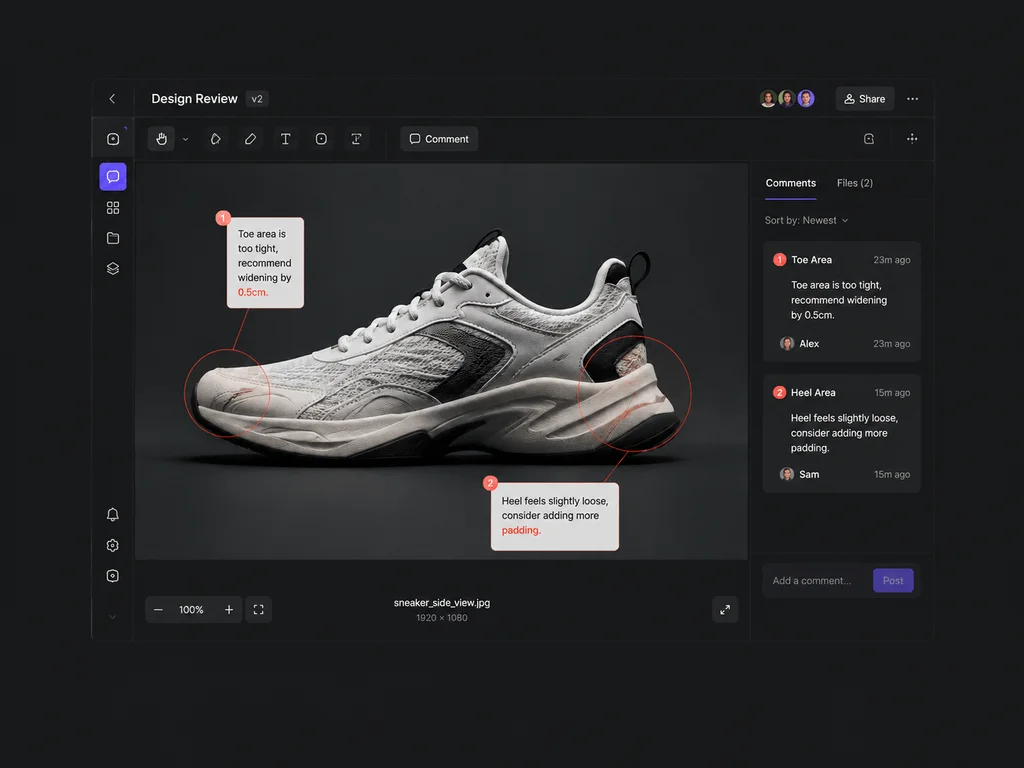
Task: Click the Share button
Action: pos(865,99)
